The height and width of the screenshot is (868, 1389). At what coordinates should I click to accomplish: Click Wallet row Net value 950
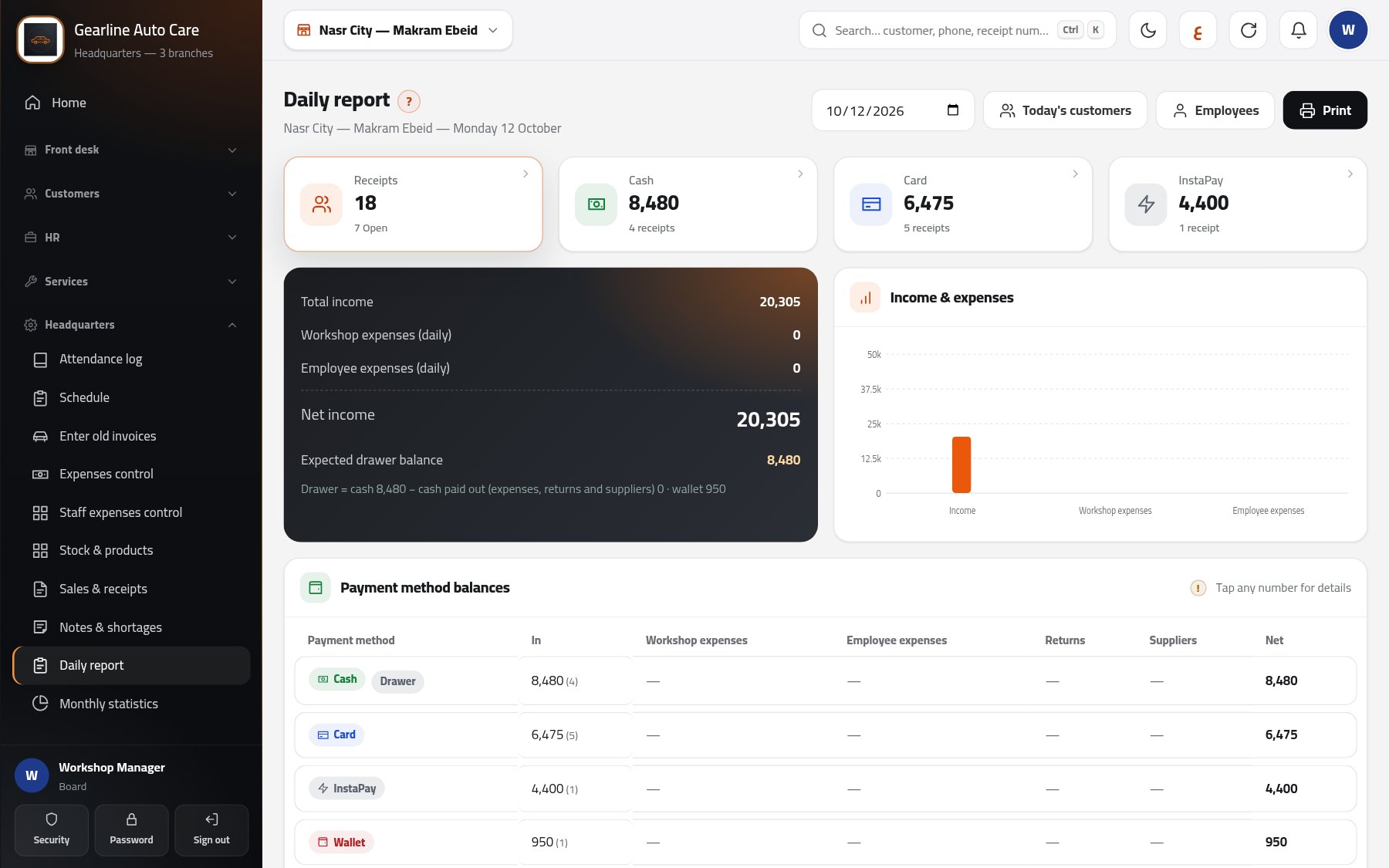point(1276,842)
